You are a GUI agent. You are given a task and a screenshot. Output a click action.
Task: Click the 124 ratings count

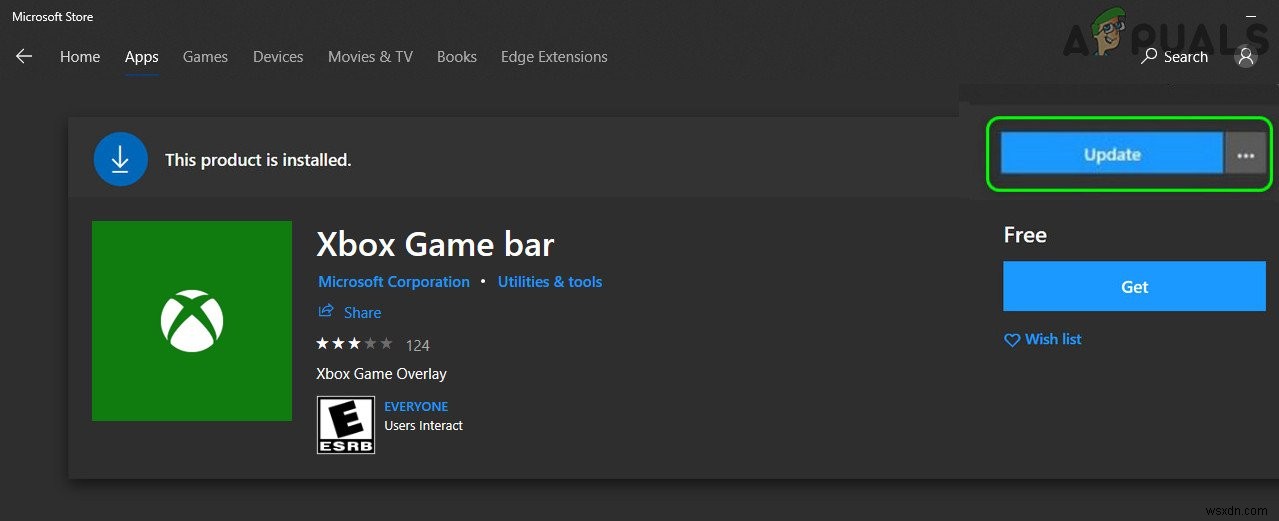[x=418, y=345]
